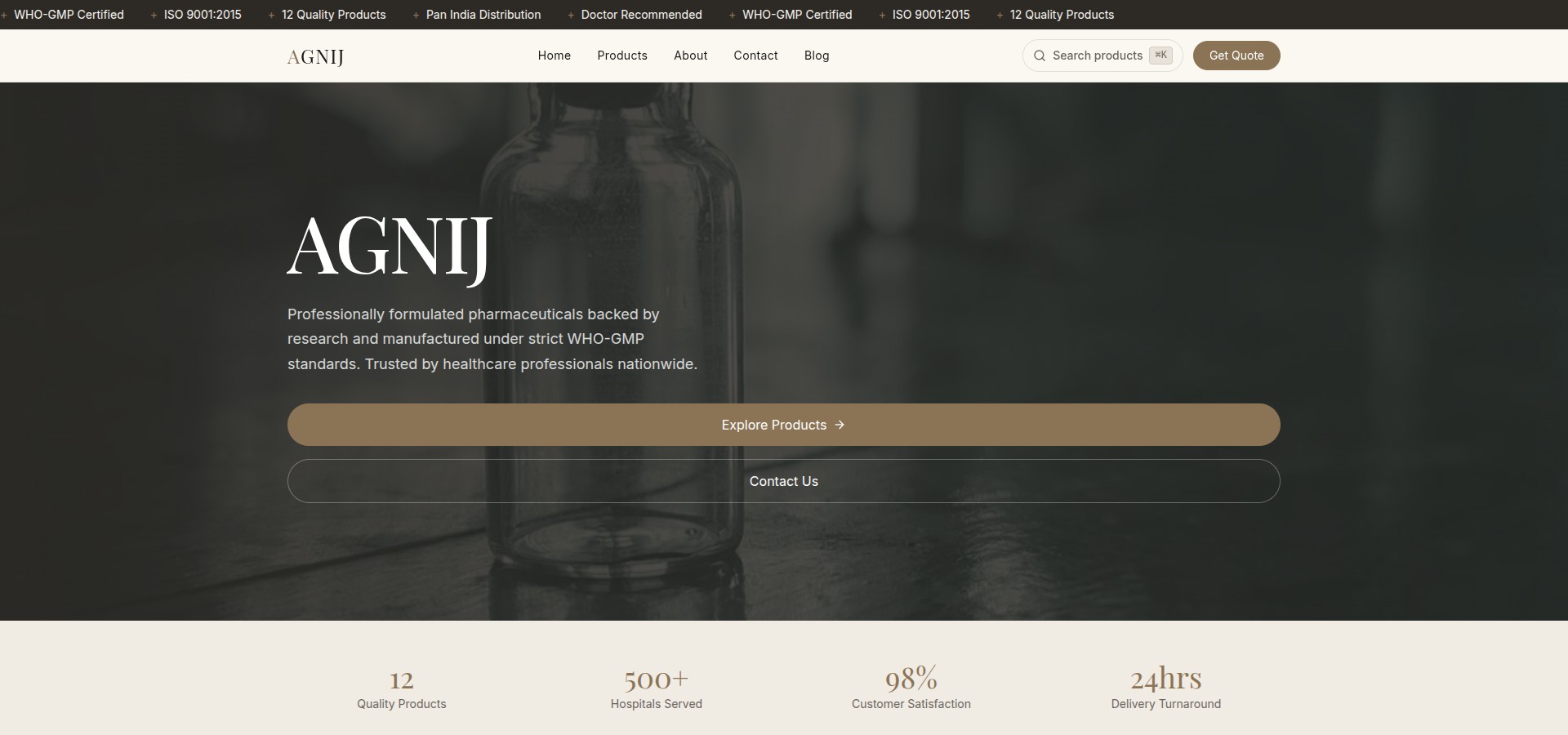Click the Explore Products button
The height and width of the screenshot is (735, 1568).
784,425
